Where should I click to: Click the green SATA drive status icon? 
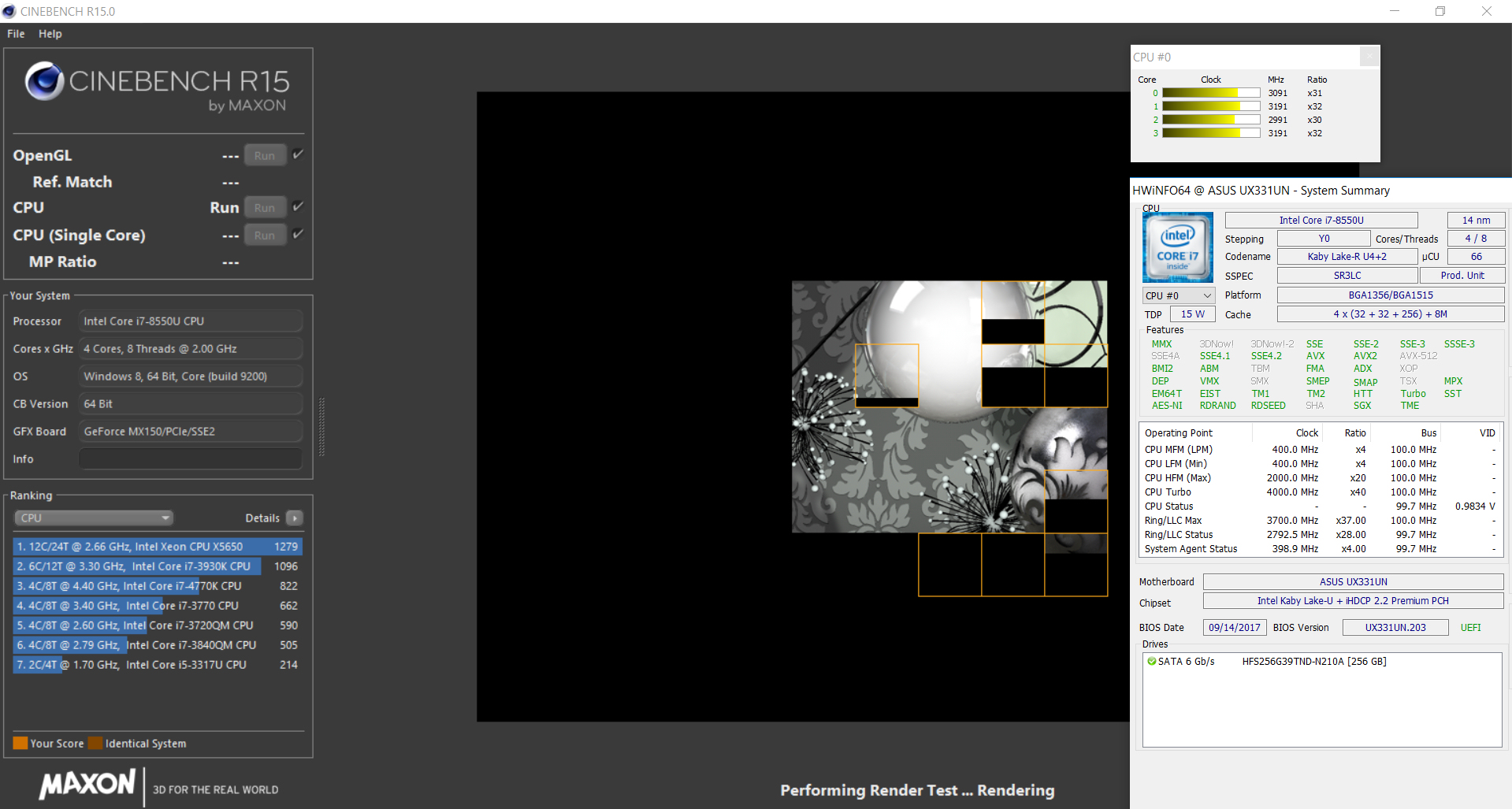pos(1151,662)
